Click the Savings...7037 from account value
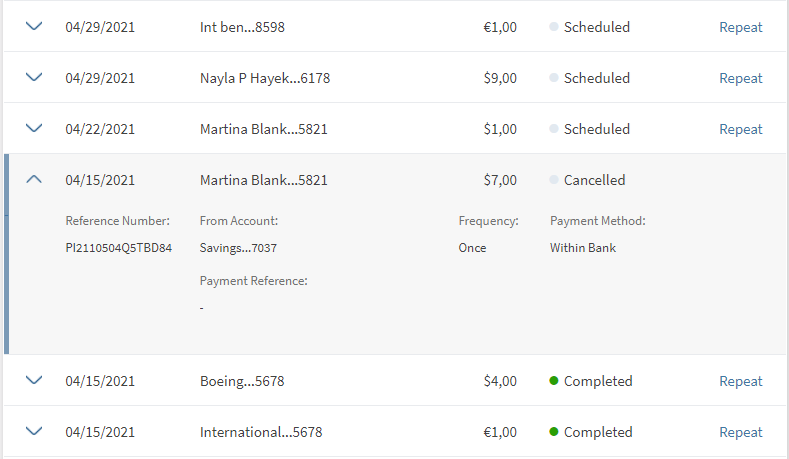 point(238,248)
